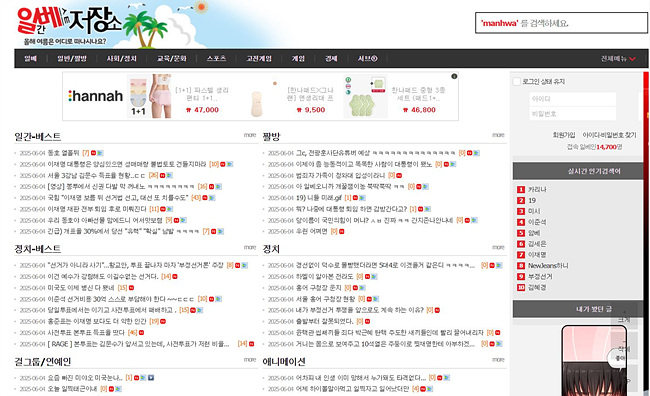Click the image icon on the 서울 3강남 row

[169, 175]
